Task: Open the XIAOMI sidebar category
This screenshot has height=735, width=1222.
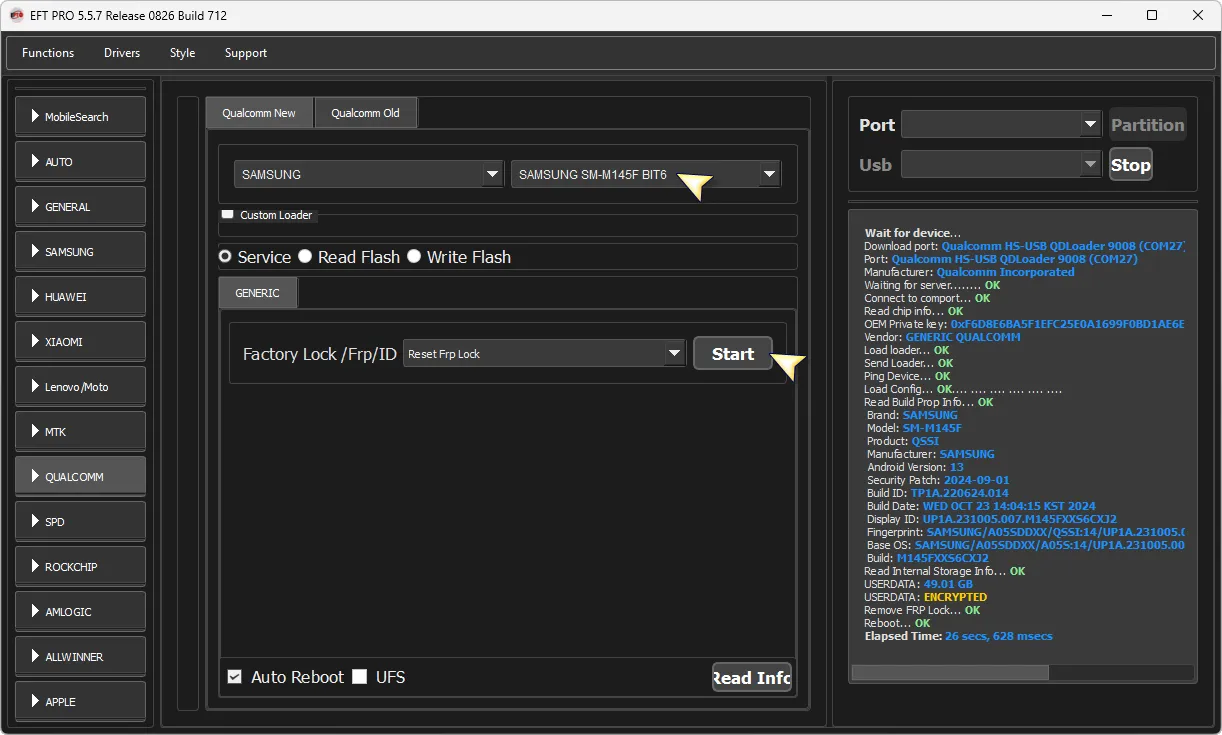Action: [x=80, y=341]
